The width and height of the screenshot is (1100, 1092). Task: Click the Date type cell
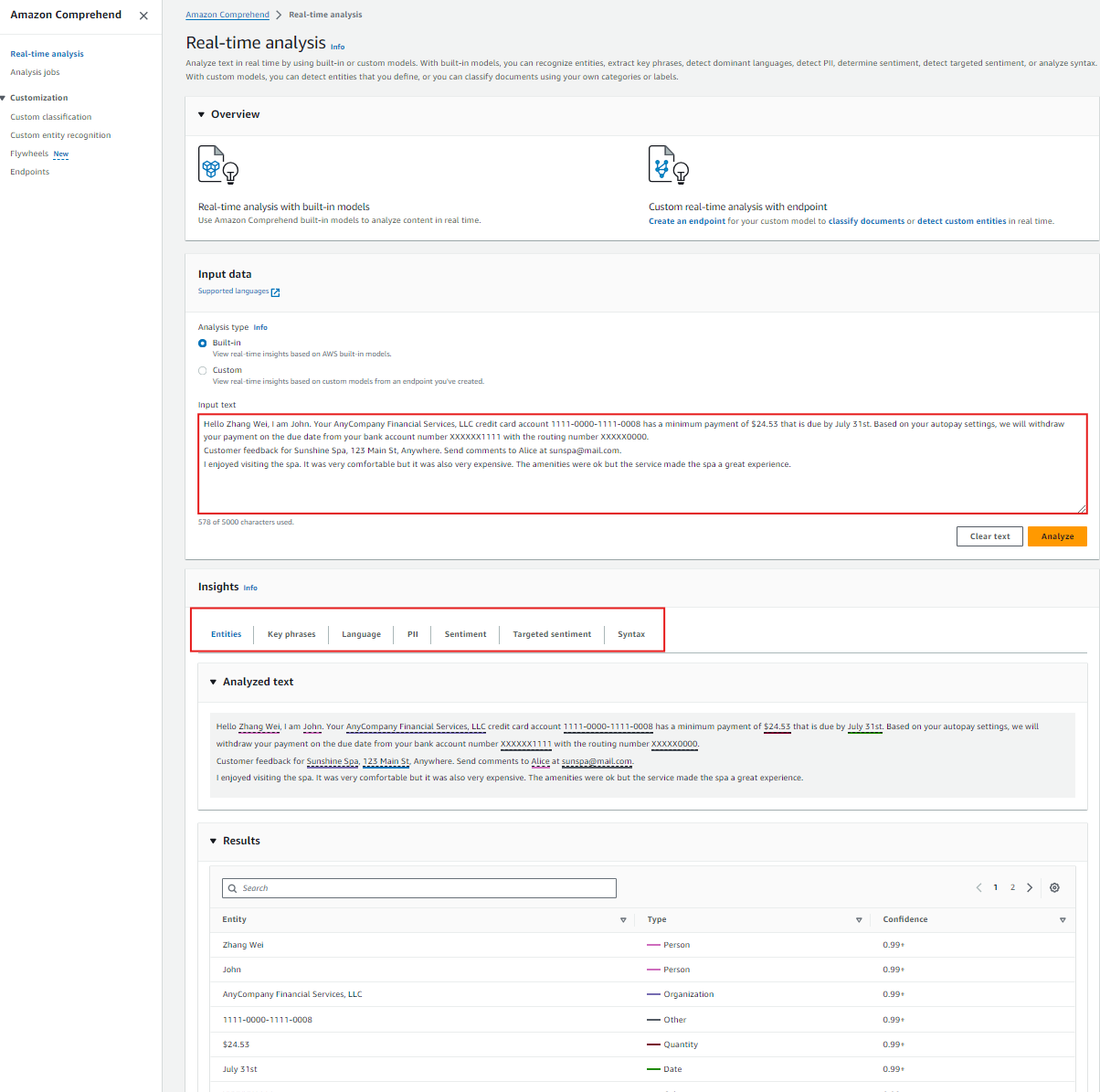coord(664,1069)
